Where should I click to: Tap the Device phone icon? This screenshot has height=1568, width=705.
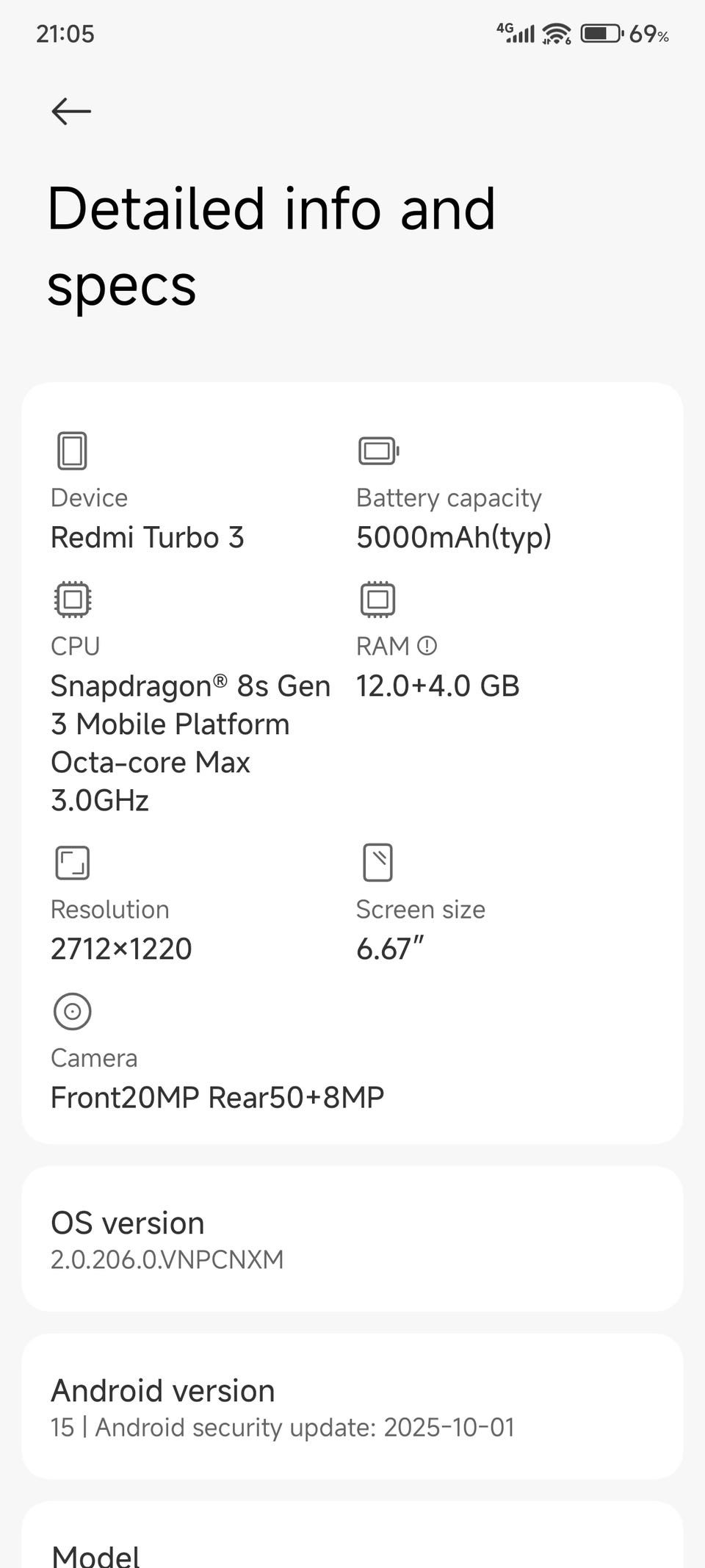click(x=72, y=450)
